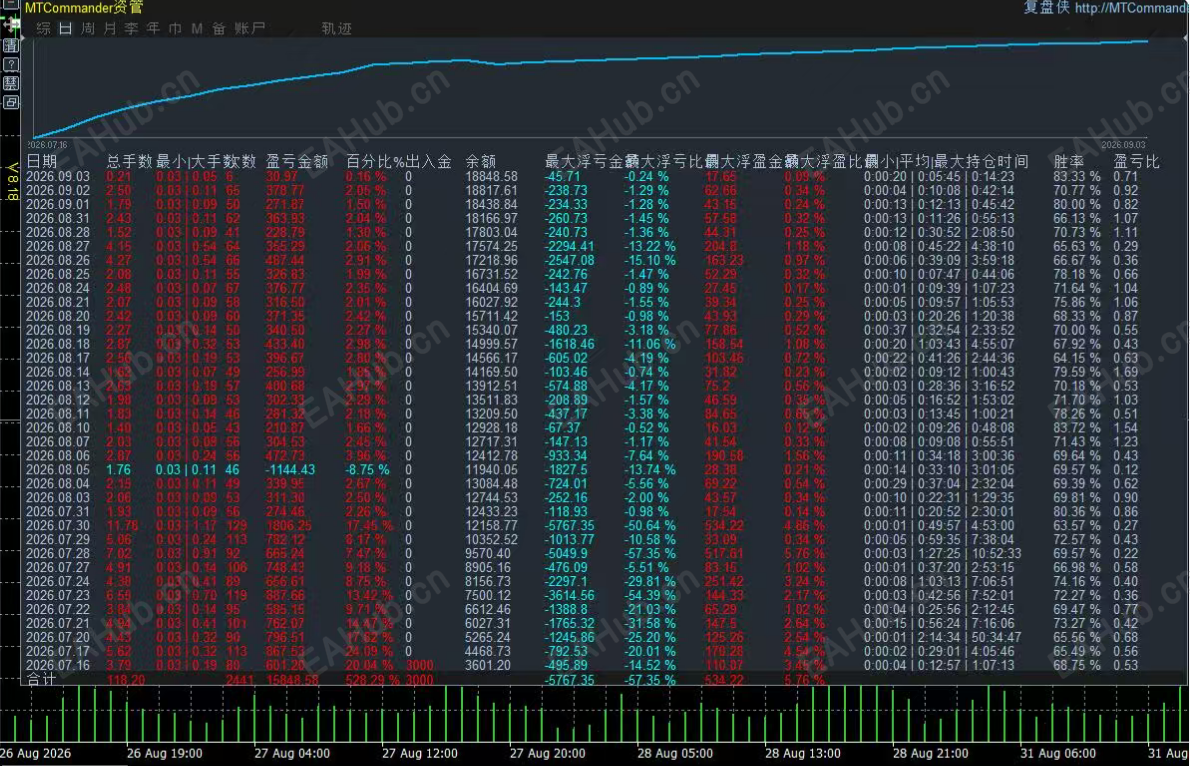
Task: Click the 28 Aug 05:00 time axis label
Action: 675,753
